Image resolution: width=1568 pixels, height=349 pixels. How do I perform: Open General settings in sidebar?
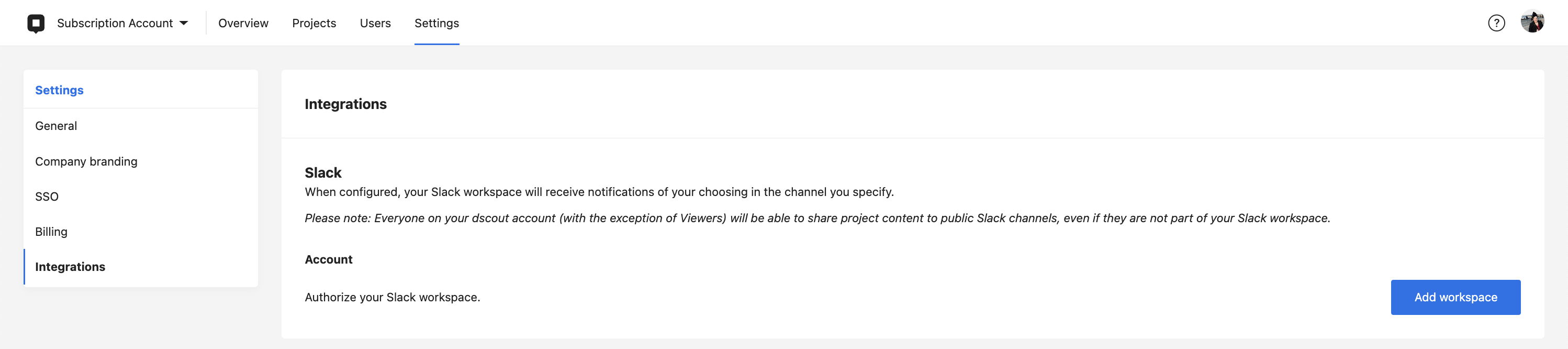(x=56, y=126)
